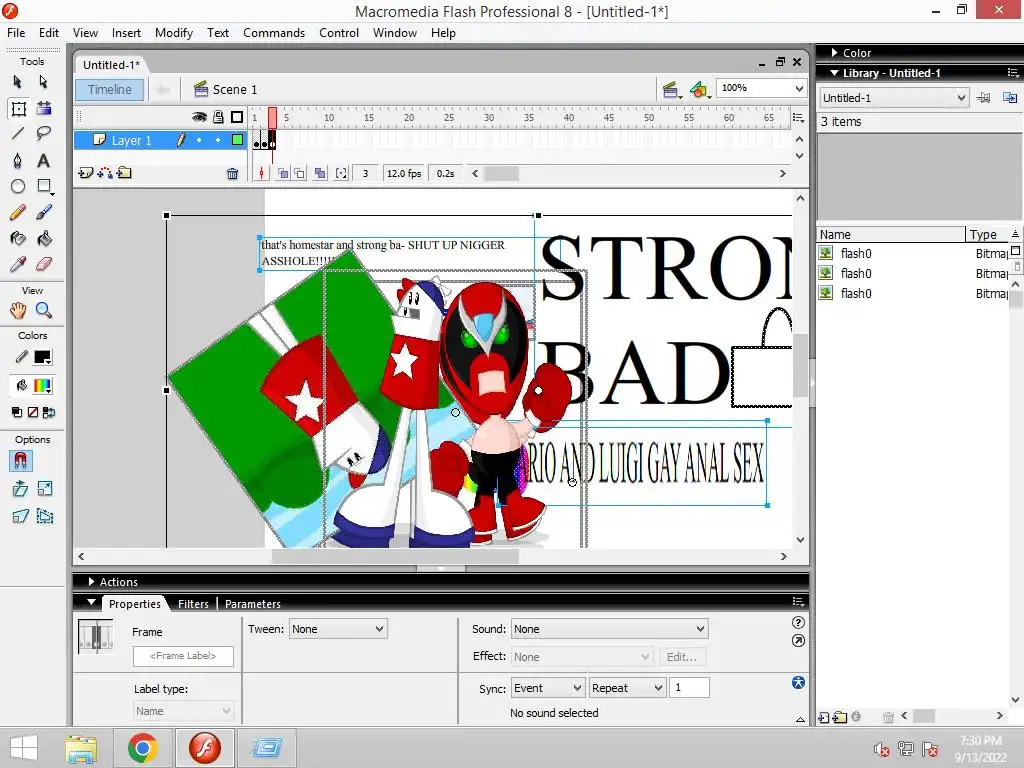Viewport: 1024px width, 768px height.
Task: Toggle Onion Skin Outlines button
Action: 300,174
